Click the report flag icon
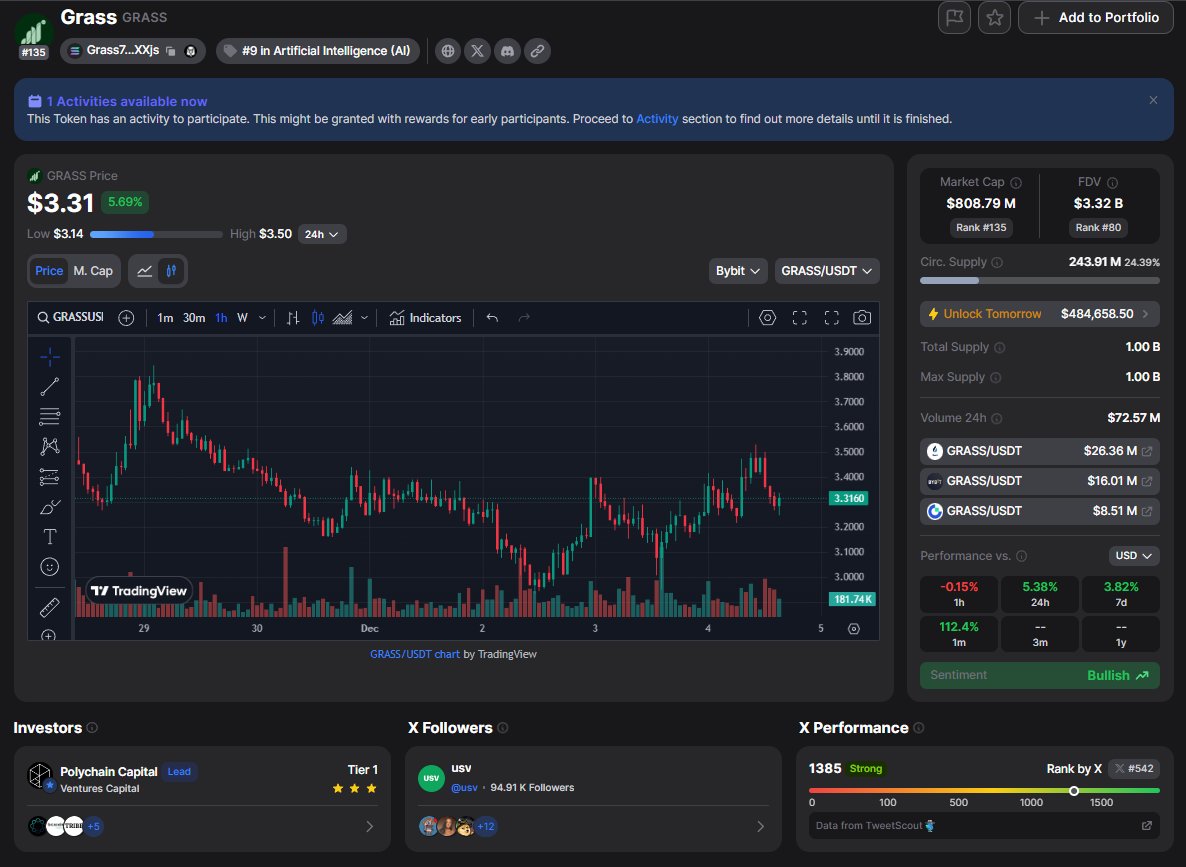Screen dimensions: 1186x867 click(x=955, y=17)
